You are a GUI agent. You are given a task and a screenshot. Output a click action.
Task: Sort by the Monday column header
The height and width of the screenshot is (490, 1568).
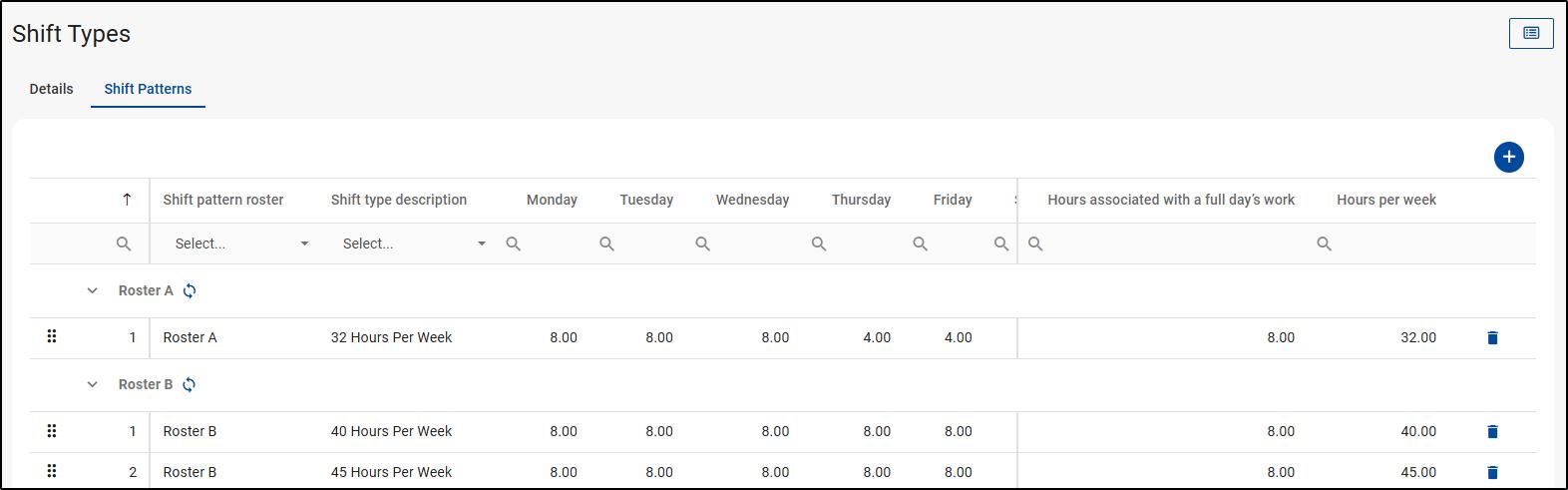coord(552,200)
